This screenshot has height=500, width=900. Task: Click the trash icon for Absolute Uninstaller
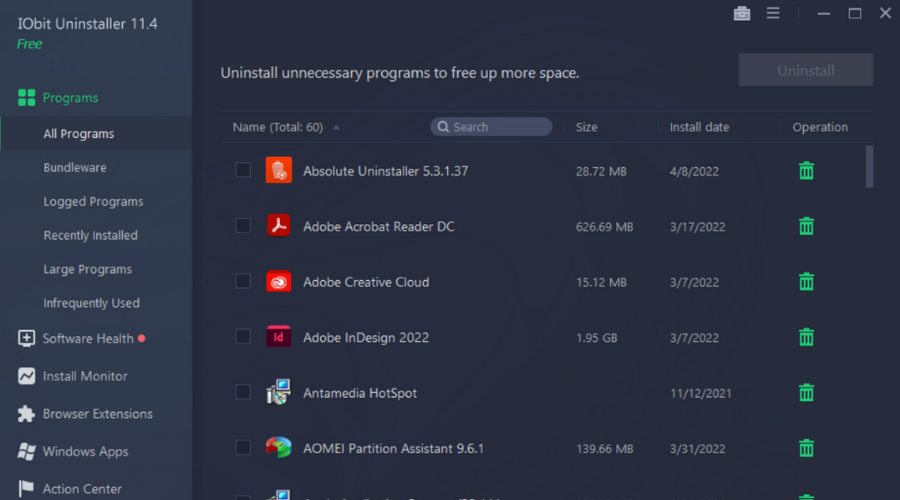coord(806,171)
